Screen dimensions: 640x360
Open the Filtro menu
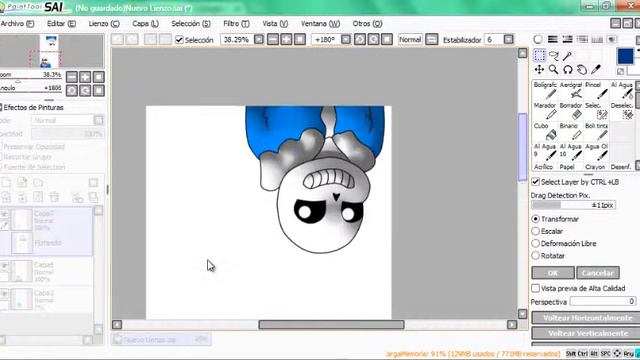click(x=236, y=24)
